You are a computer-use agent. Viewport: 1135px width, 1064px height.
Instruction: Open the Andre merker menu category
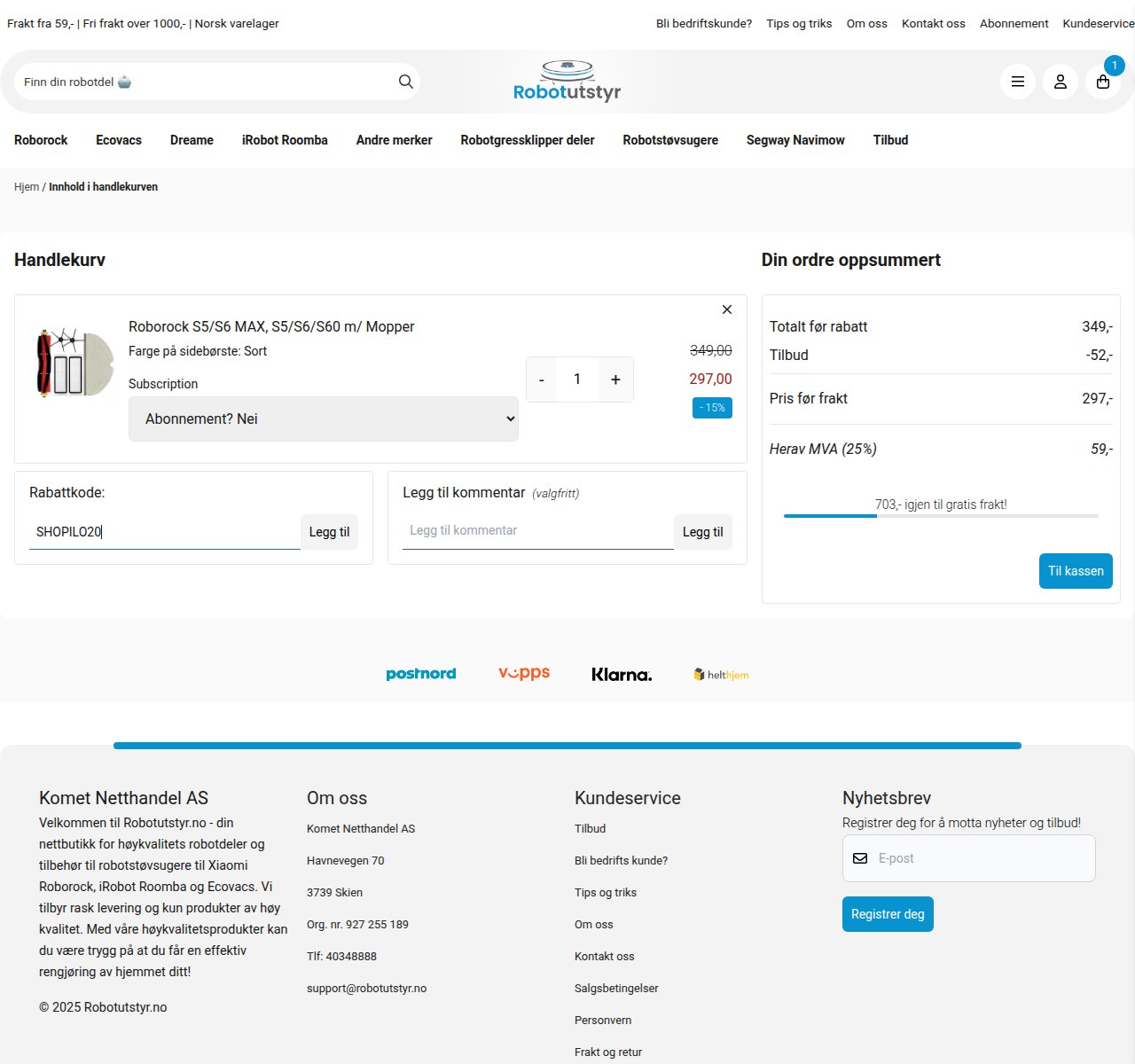[394, 140]
